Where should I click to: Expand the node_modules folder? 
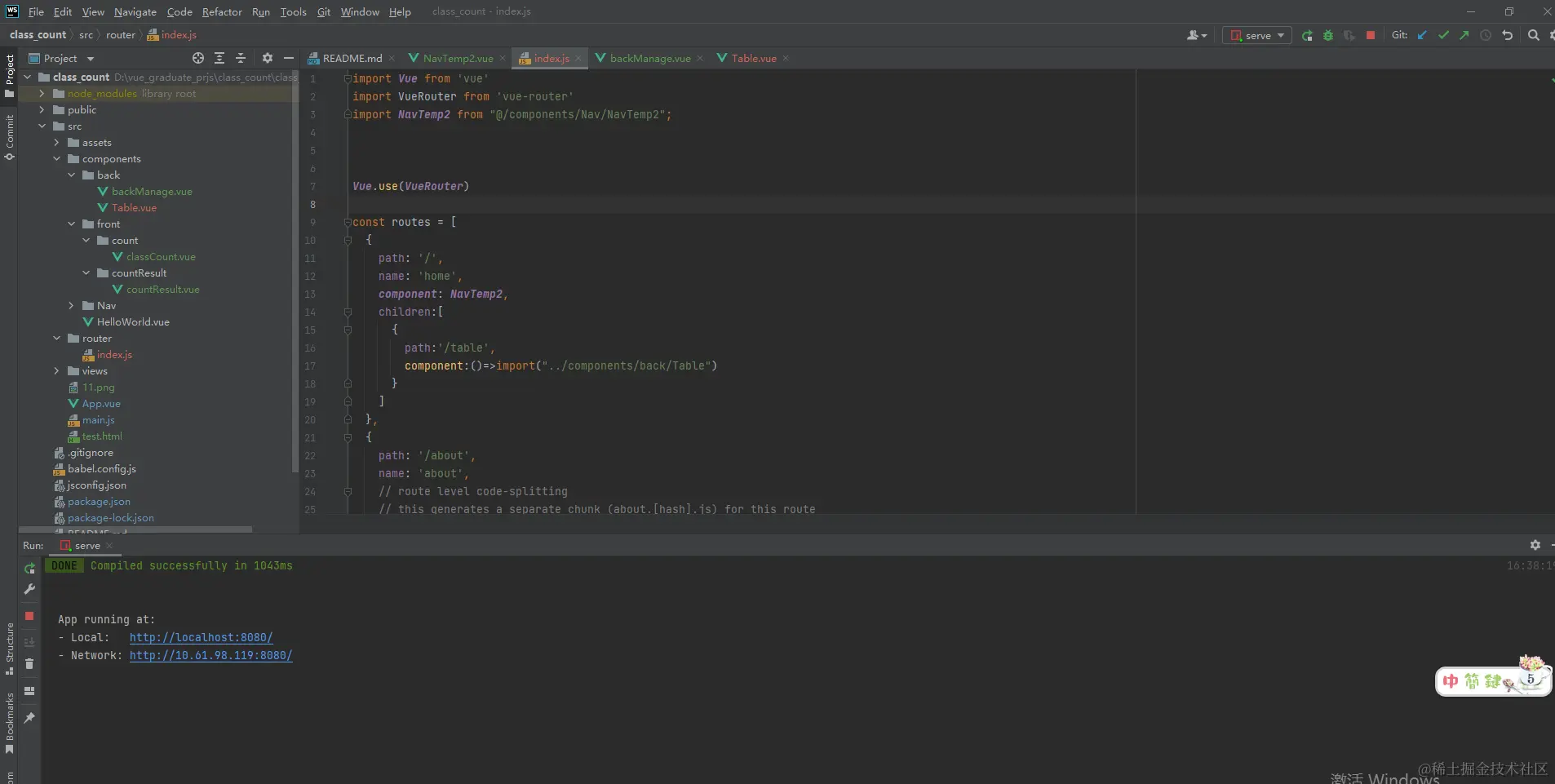pyautogui.click(x=42, y=94)
